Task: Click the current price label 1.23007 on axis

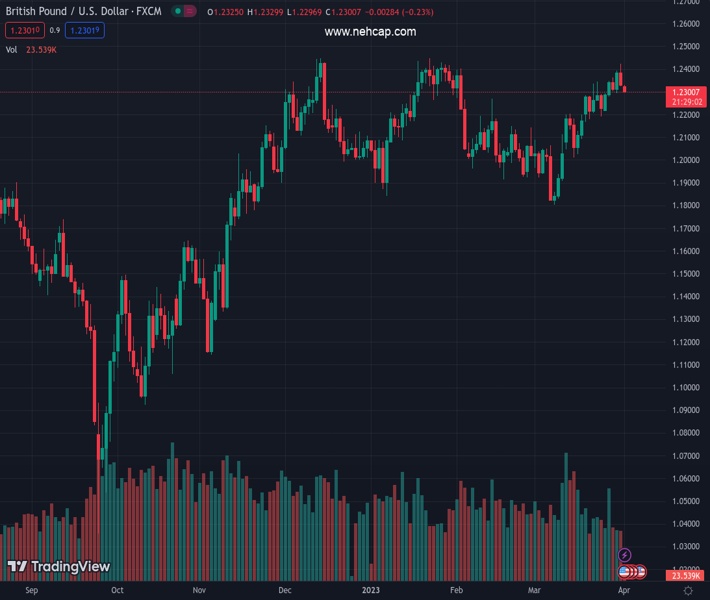Action: click(x=687, y=92)
